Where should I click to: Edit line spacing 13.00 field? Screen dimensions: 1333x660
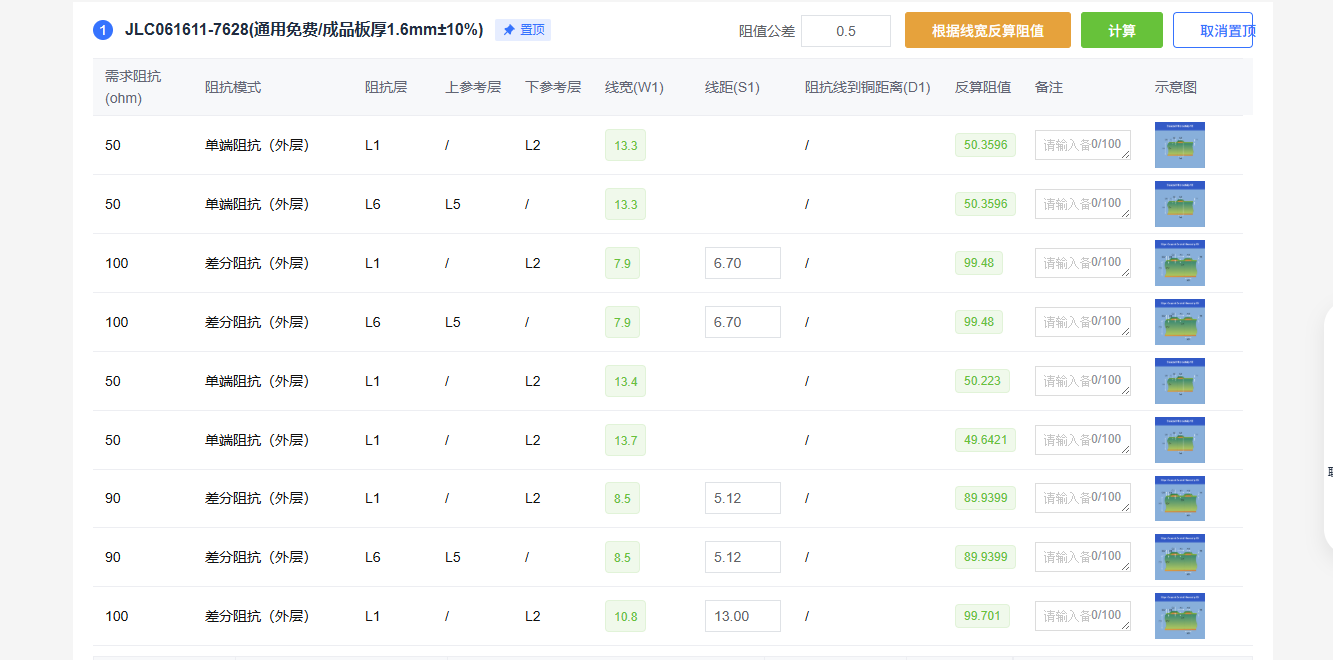[743, 616]
